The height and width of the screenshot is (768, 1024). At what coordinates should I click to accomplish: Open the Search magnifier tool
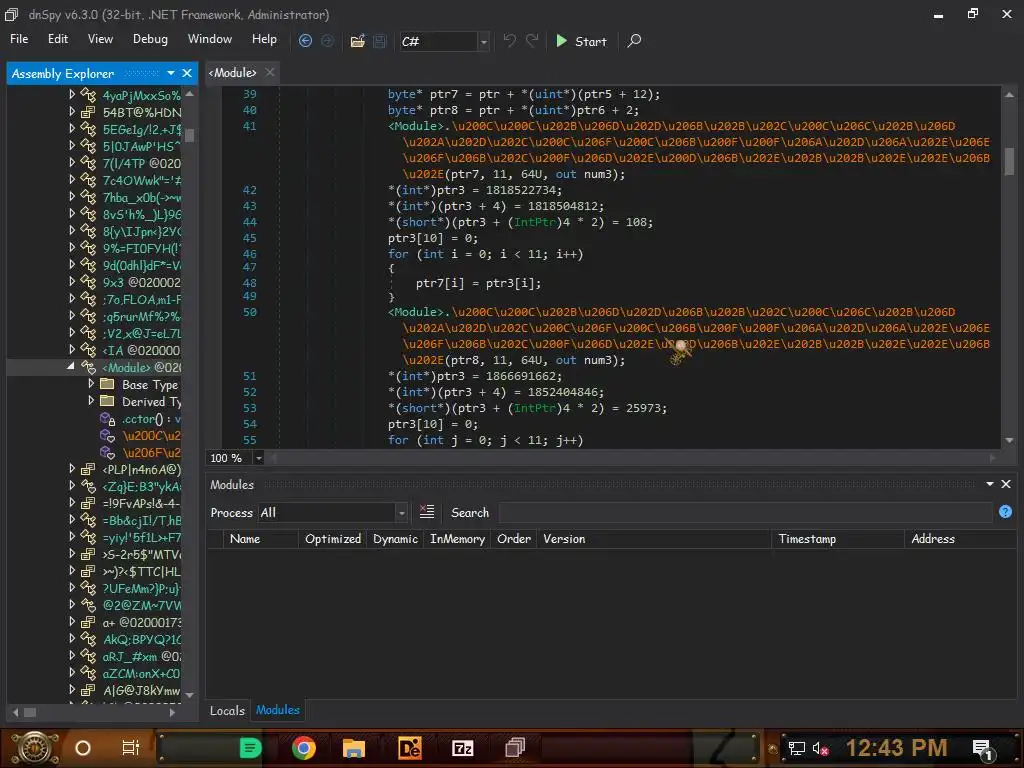click(634, 41)
